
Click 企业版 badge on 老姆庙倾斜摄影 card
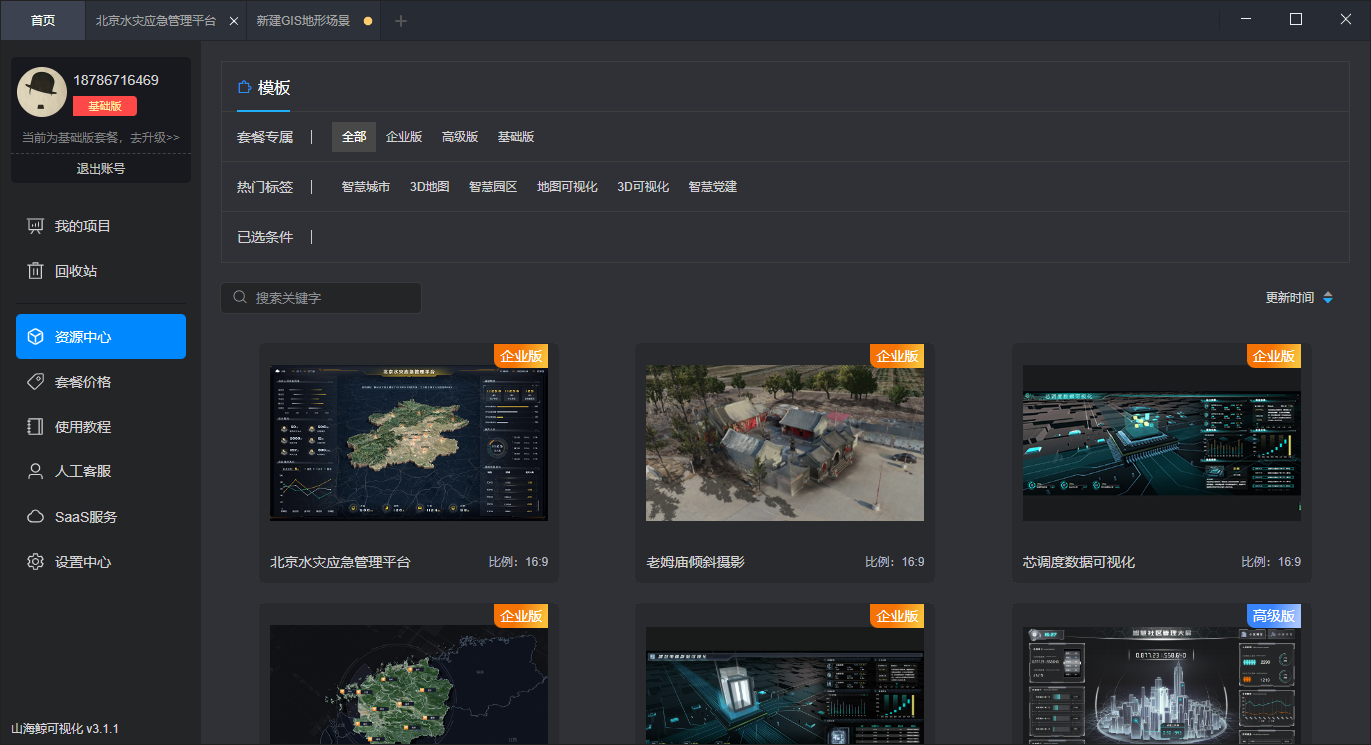[x=897, y=356]
